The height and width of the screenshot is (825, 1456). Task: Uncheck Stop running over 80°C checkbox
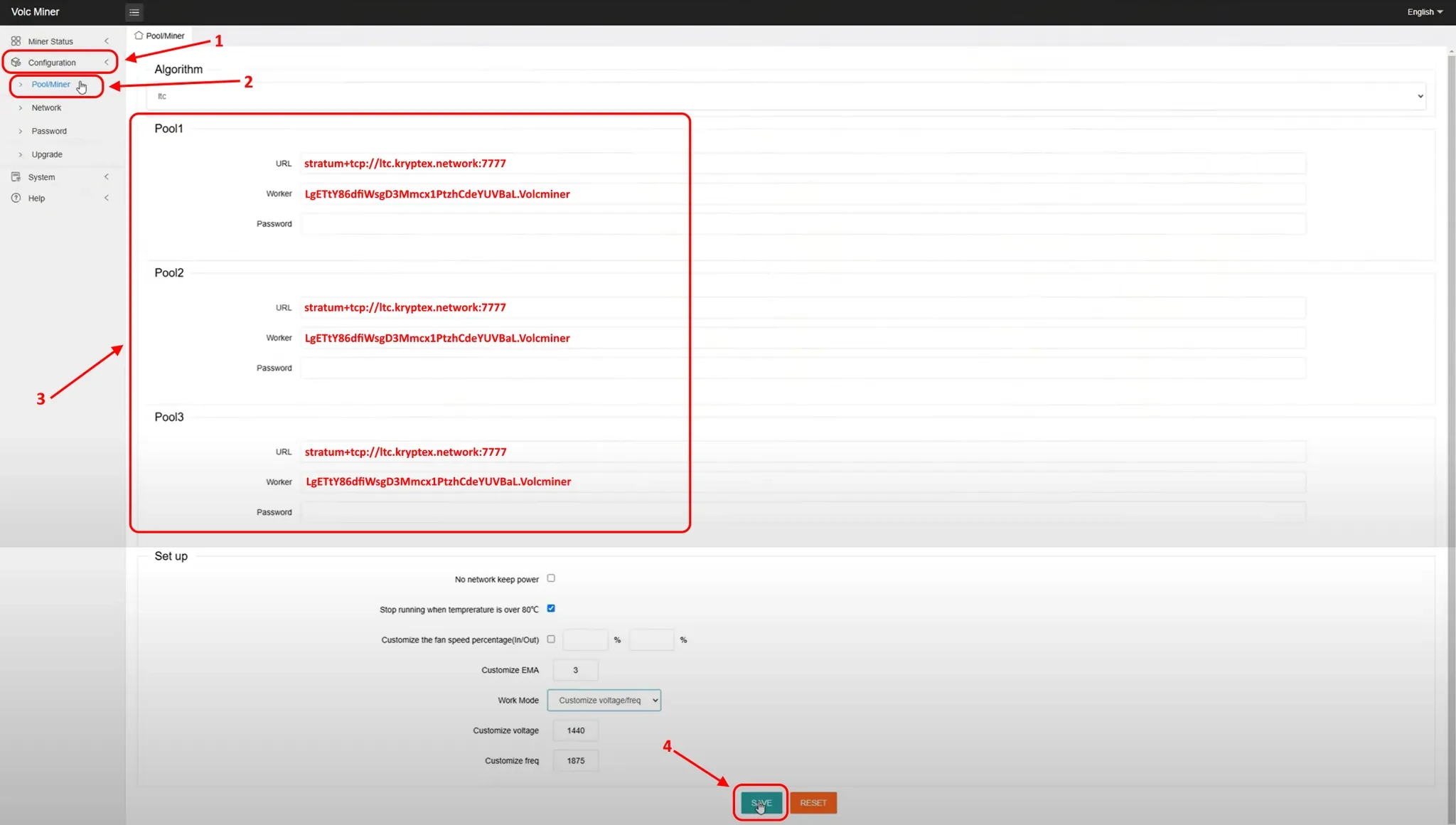click(x=551, y=609)
